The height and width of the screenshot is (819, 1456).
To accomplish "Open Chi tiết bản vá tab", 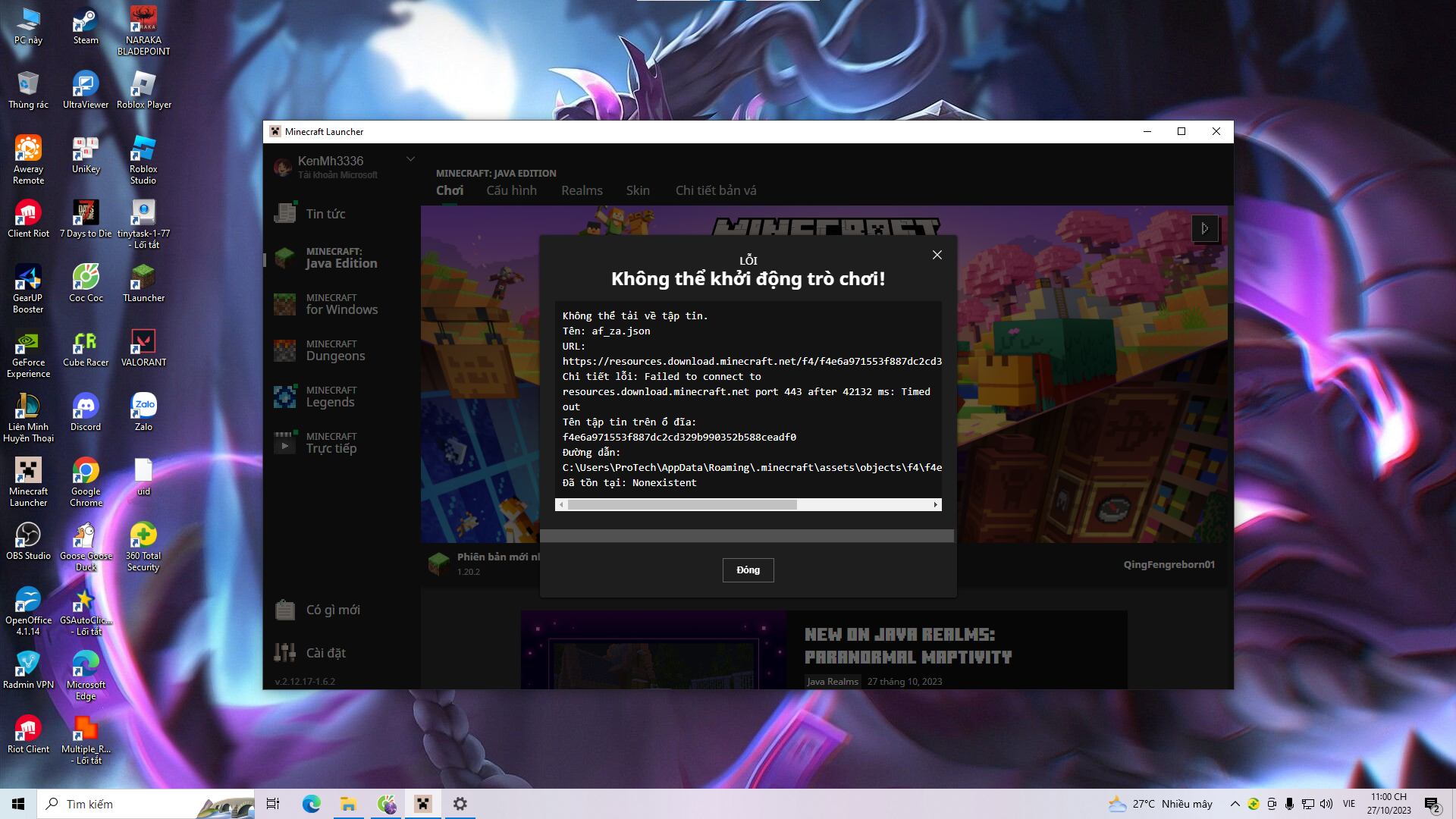I will coord(715,190).
